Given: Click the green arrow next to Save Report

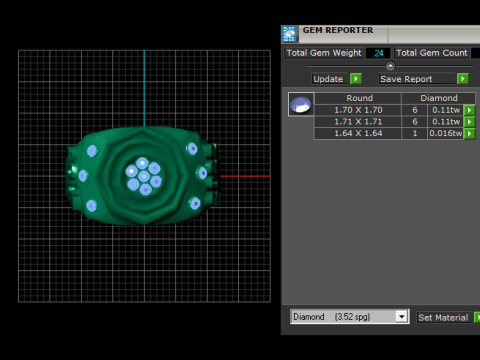Looking at the screenshot, I should point(463,79).
